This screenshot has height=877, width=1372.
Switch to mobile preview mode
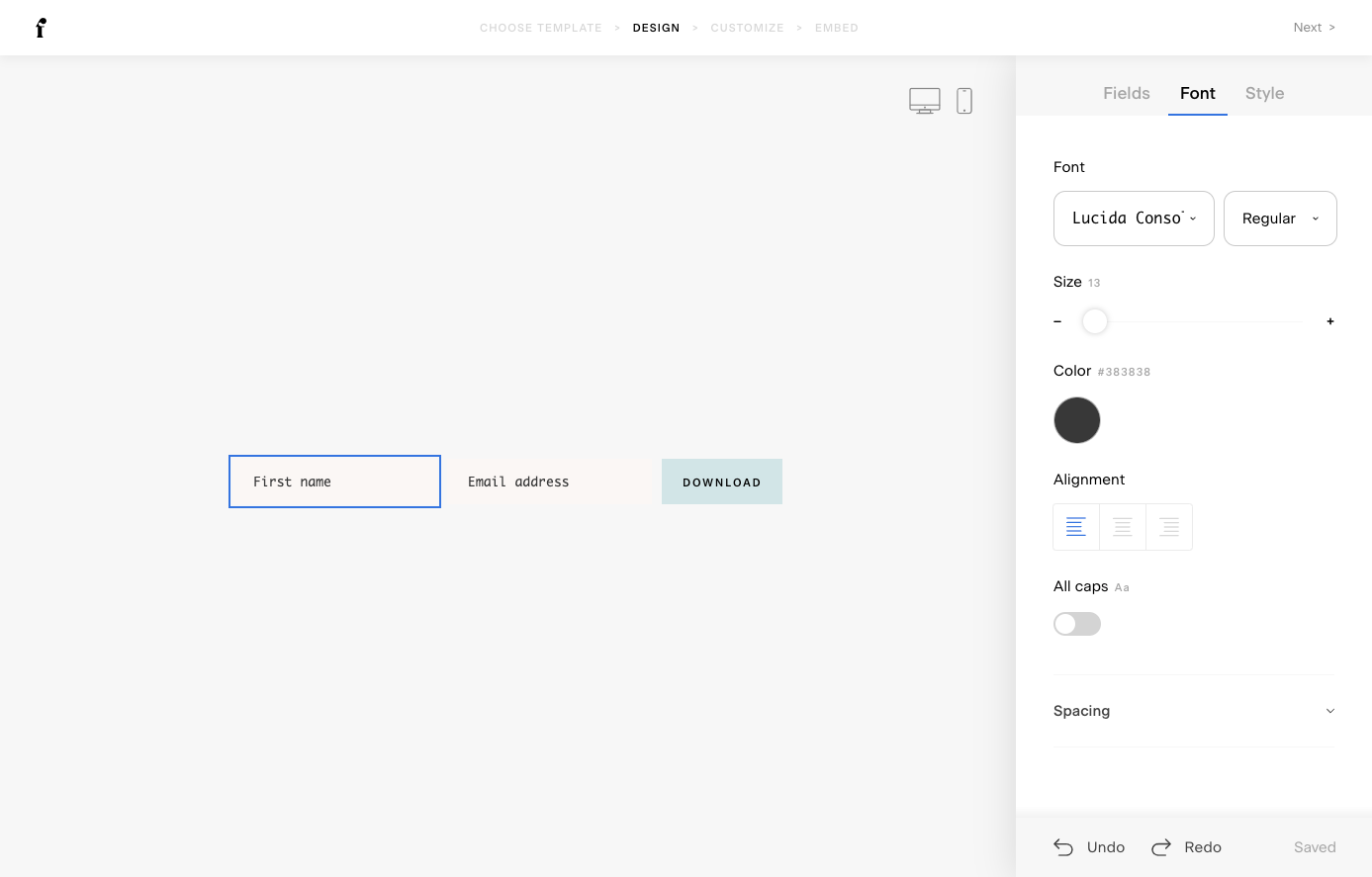tap(964, 100)
